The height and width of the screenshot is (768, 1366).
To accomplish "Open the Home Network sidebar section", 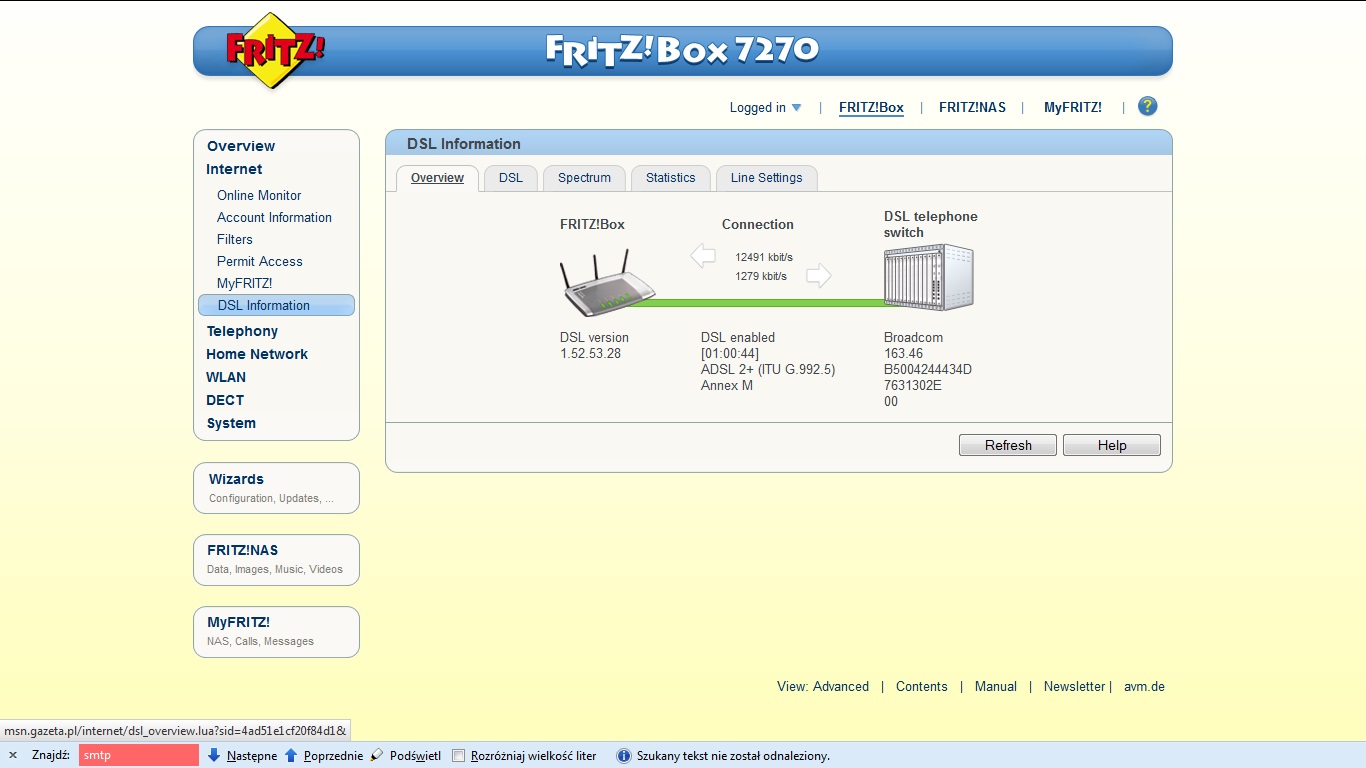I will pos(257,354).
